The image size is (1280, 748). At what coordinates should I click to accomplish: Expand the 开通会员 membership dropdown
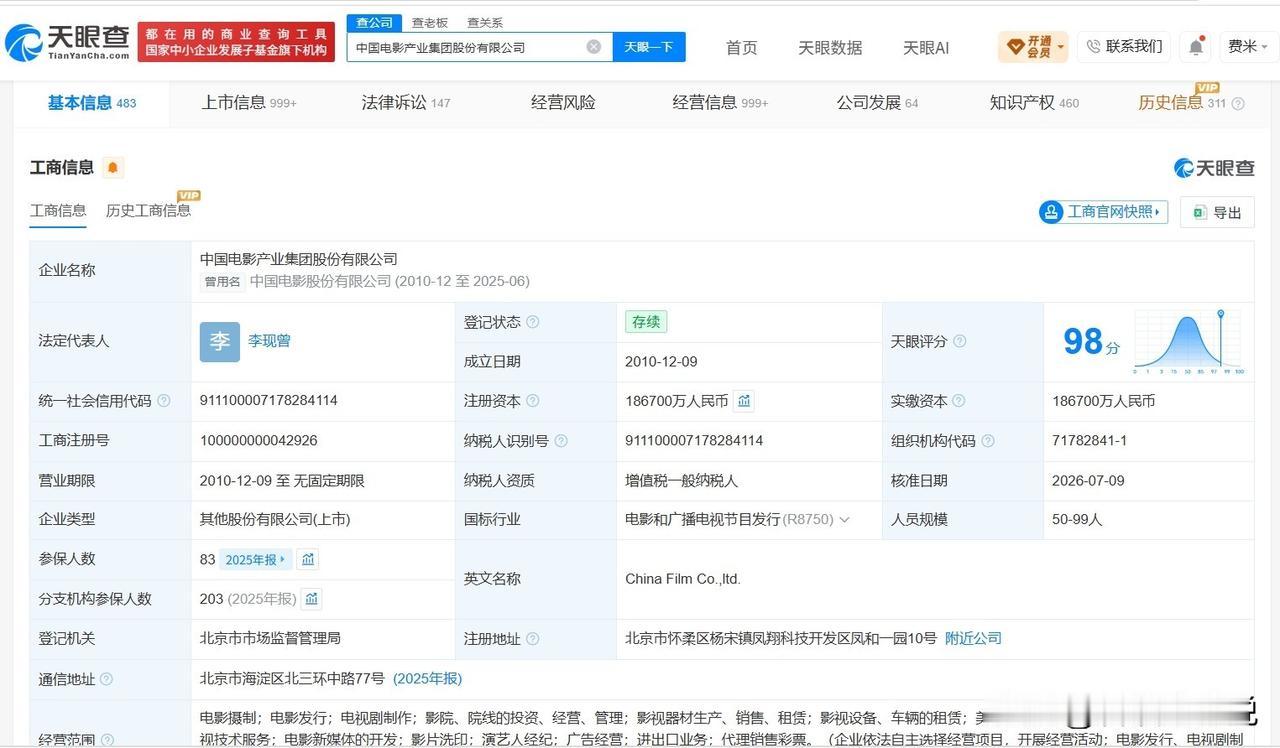(1033, 47)
